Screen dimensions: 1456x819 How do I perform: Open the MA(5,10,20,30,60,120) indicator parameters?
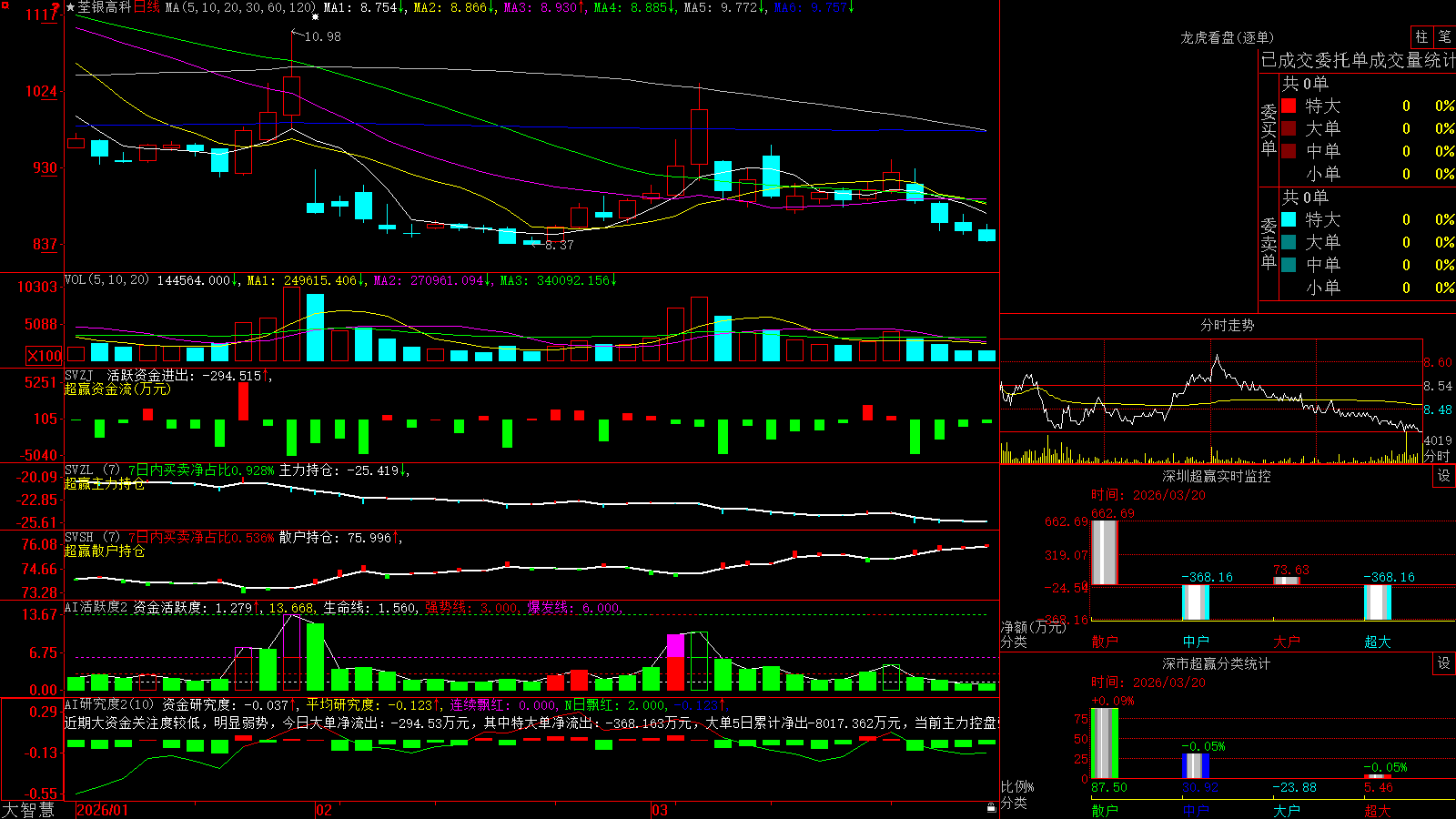point(239,7)
